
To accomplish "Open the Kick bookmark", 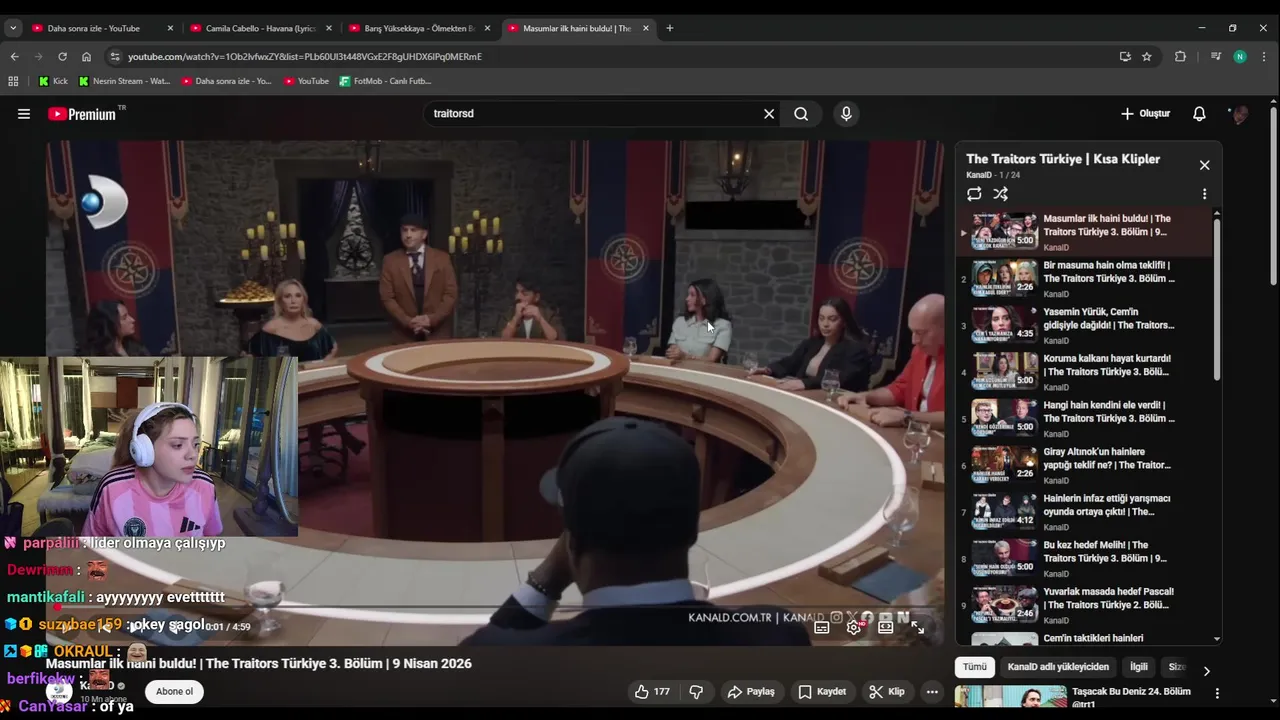I will 54,81.
